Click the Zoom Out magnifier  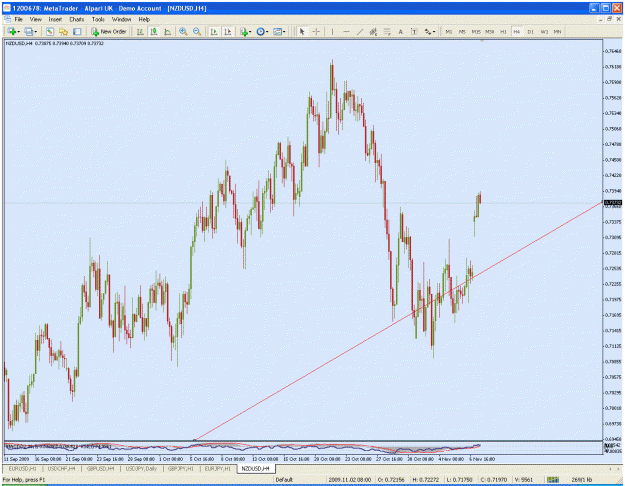coord(197,31)
